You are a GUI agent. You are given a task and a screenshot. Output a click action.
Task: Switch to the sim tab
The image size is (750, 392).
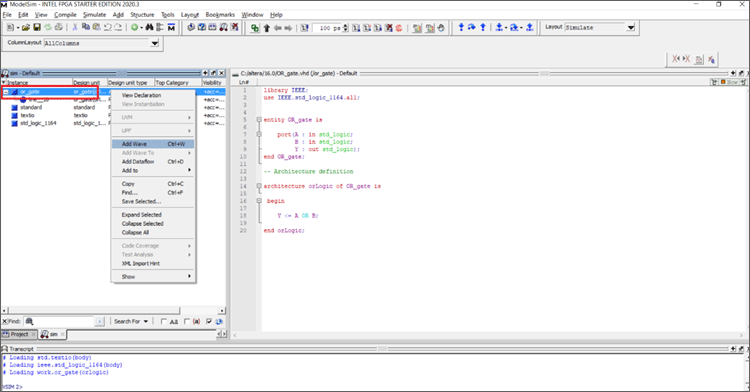click(52, 334)
